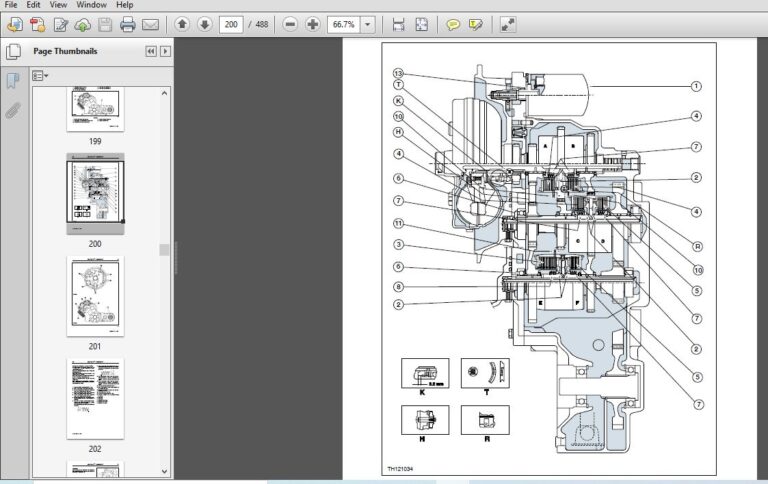The image size is (768, 484).
Task: Add a sticky note comment
Action: tap(453, 24)
